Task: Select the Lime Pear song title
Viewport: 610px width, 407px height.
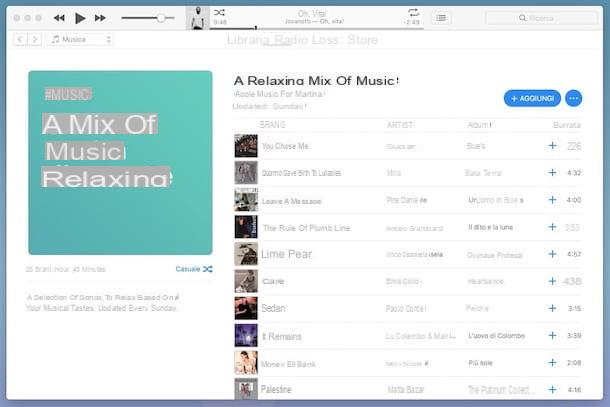Action: 286,254
